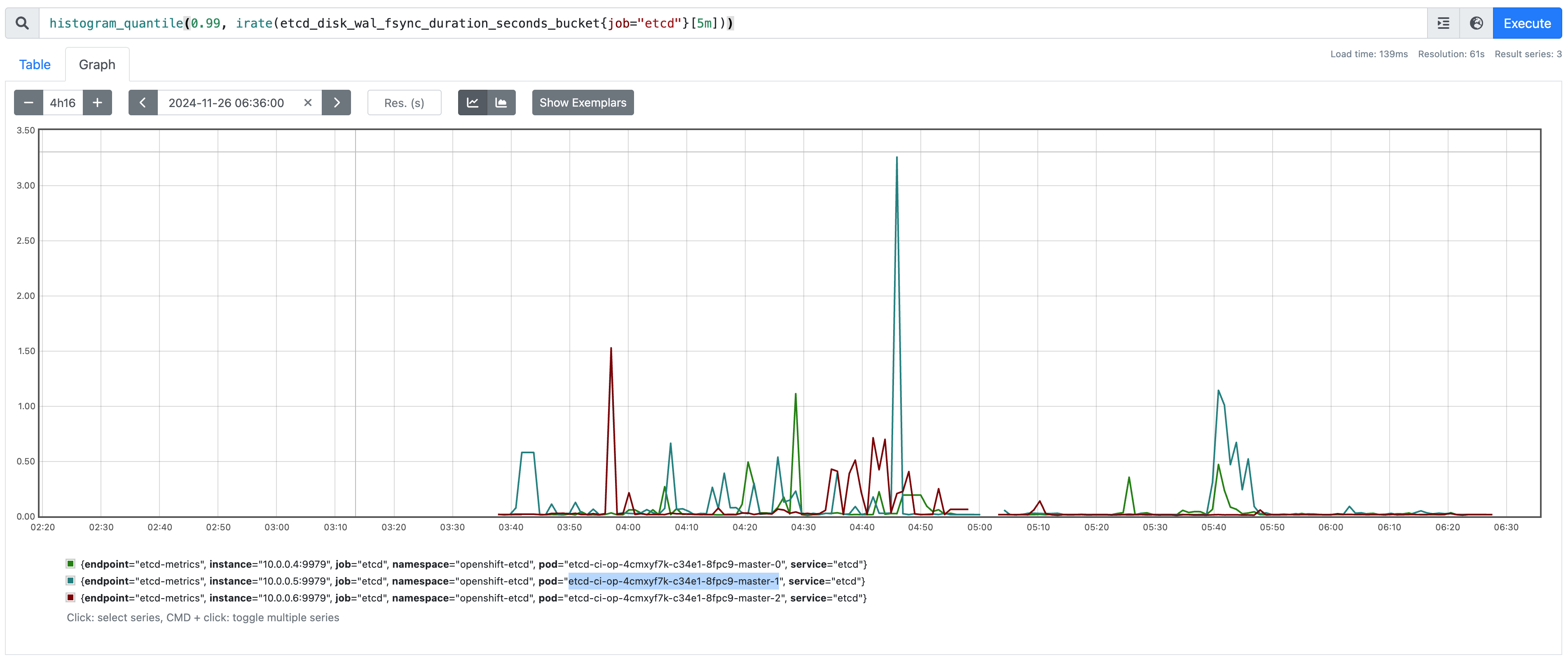The height and width of the screenshot is (662, 1568).
Task: Click the green master-0 series swatch
Action: click(70, 564)
